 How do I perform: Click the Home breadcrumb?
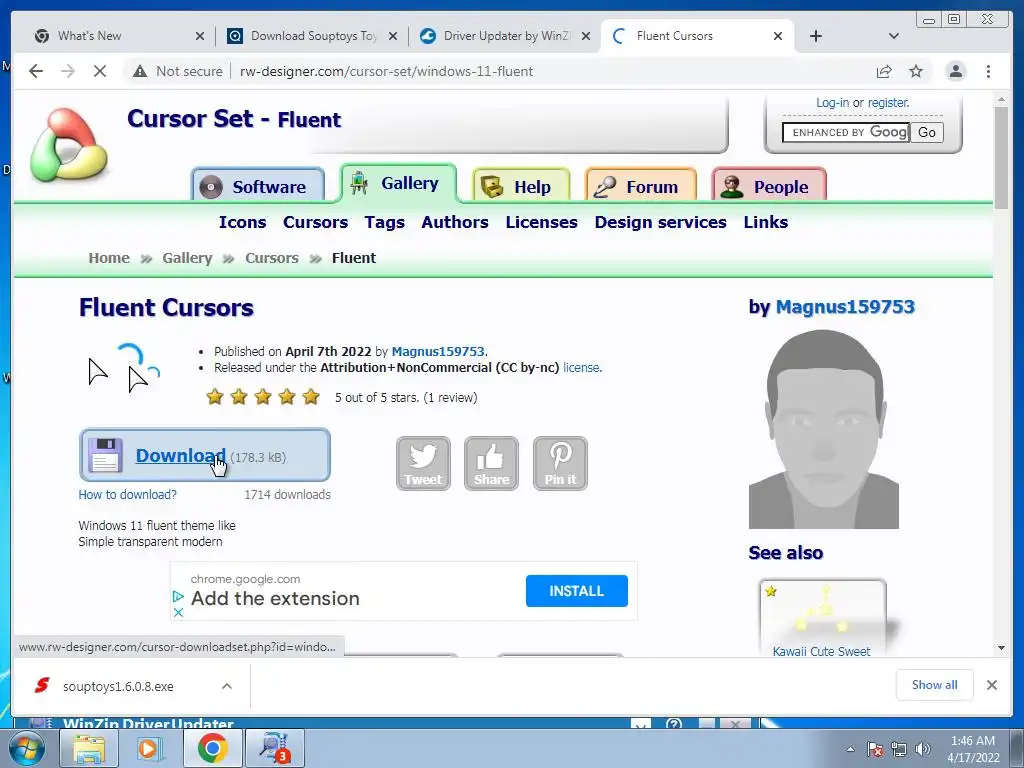(109, 258)
